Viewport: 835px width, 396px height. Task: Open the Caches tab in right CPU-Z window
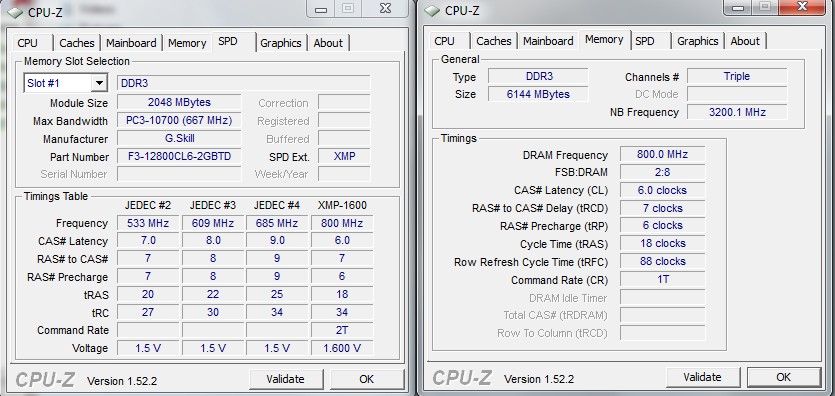click(494, 41)
